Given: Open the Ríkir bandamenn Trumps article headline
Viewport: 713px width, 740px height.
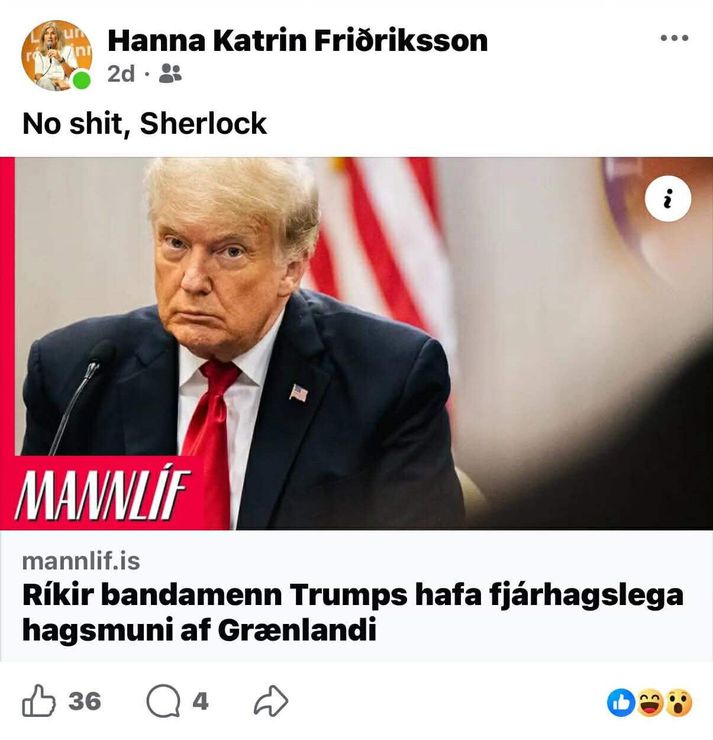Looking at the screenshot, I should click(352, 613).
